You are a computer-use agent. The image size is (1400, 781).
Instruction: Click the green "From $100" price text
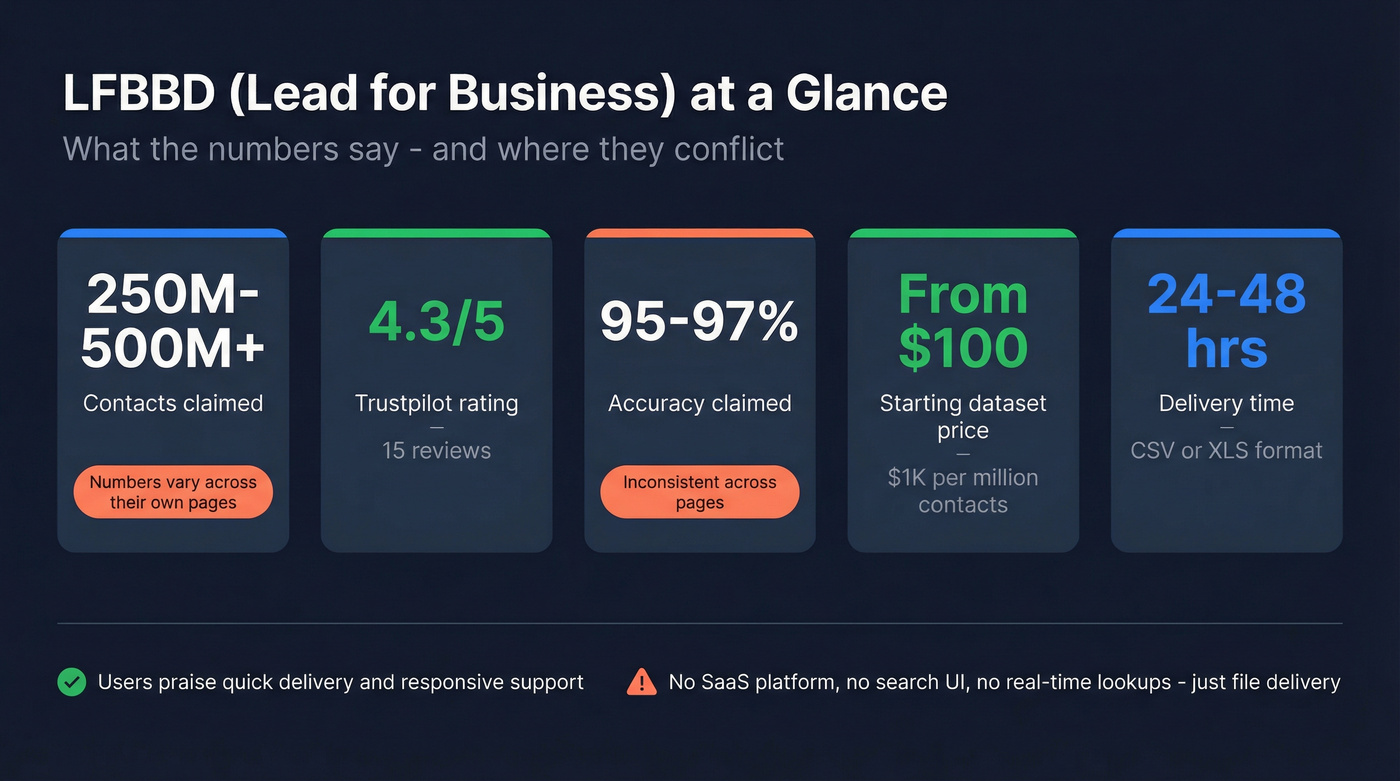click(963, 321)
